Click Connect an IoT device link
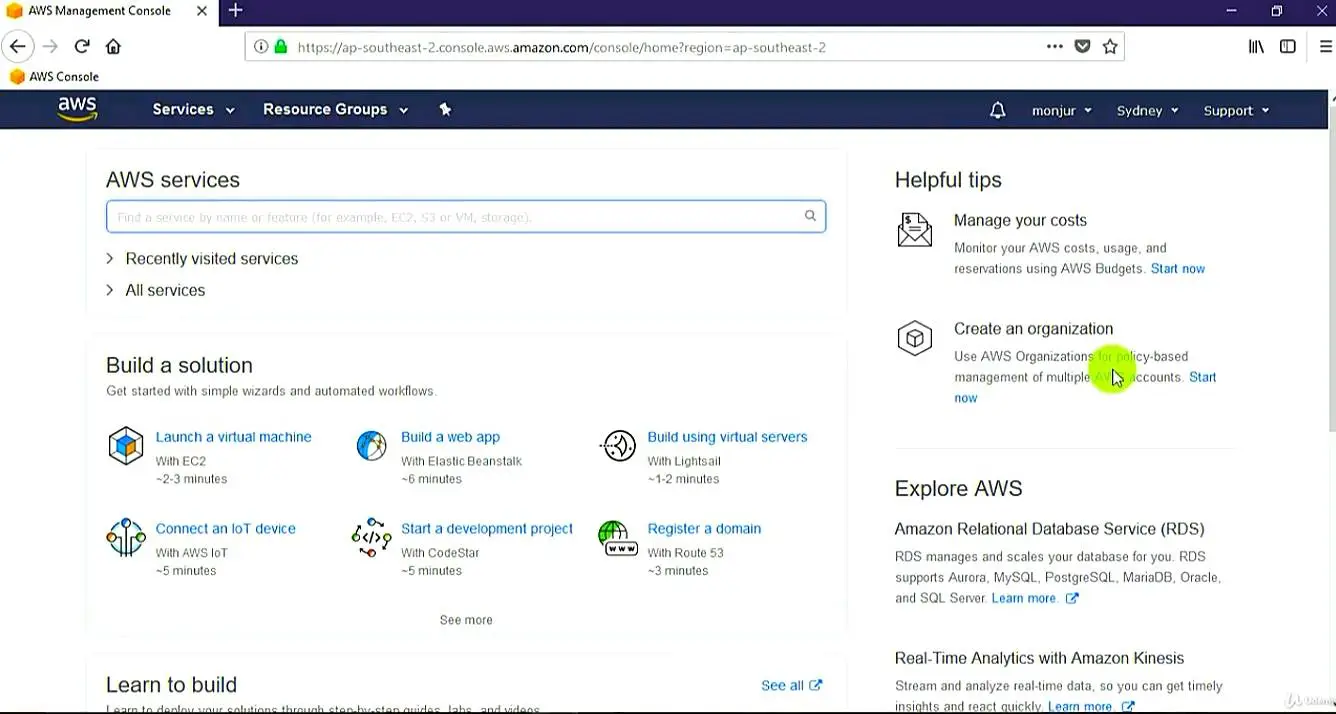 [225, 528]
